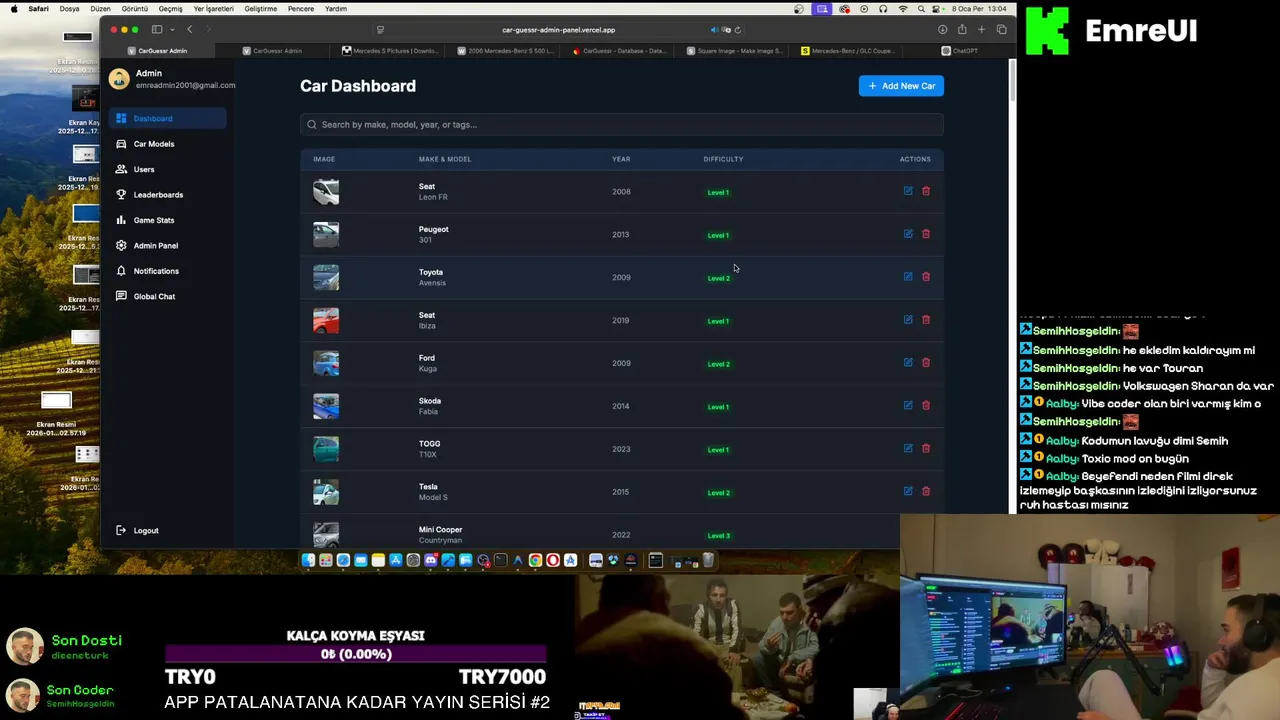Click Apple menu logo
The image size is (1280, 720).
pos(14,9)
